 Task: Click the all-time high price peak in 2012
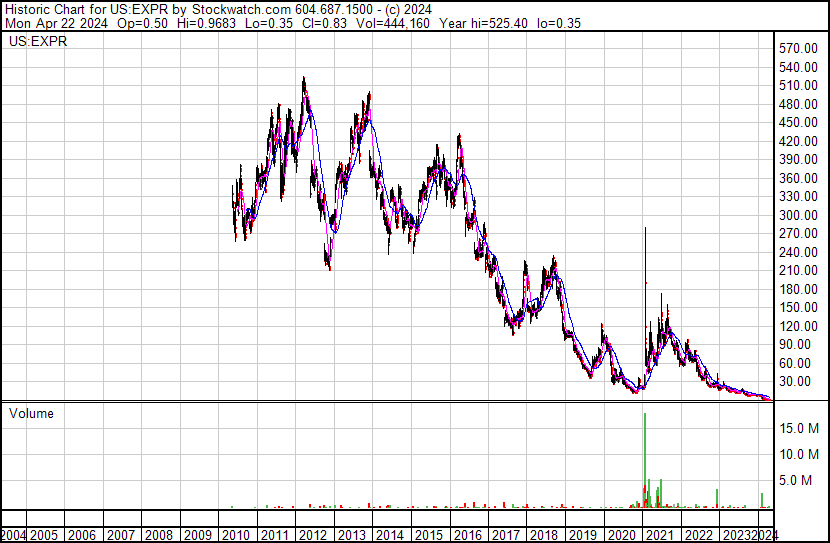(x=304, y=82)
